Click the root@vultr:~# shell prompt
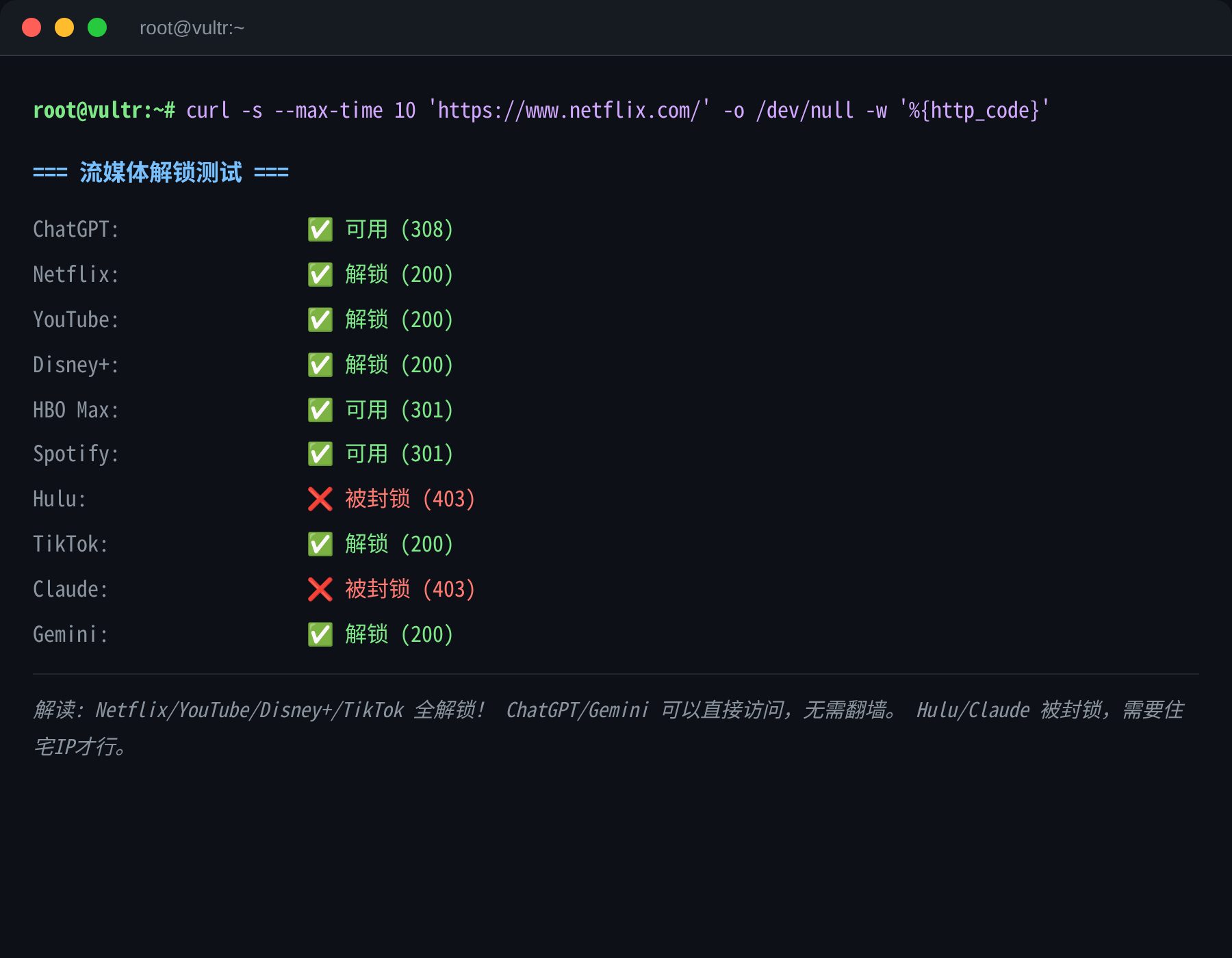 (104, 110)
